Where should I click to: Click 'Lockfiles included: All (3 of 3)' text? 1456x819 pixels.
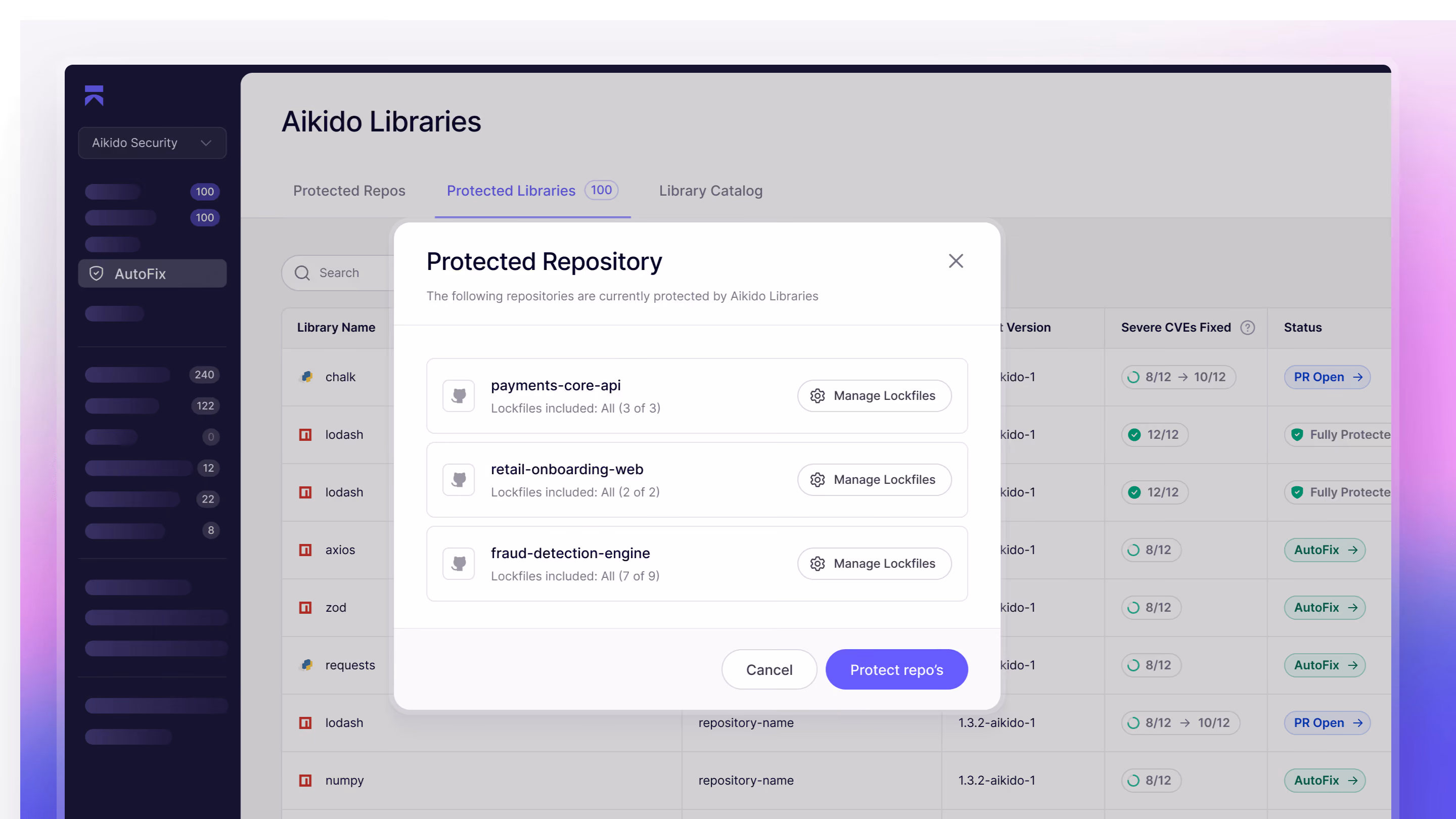click(x=575, y=408)
